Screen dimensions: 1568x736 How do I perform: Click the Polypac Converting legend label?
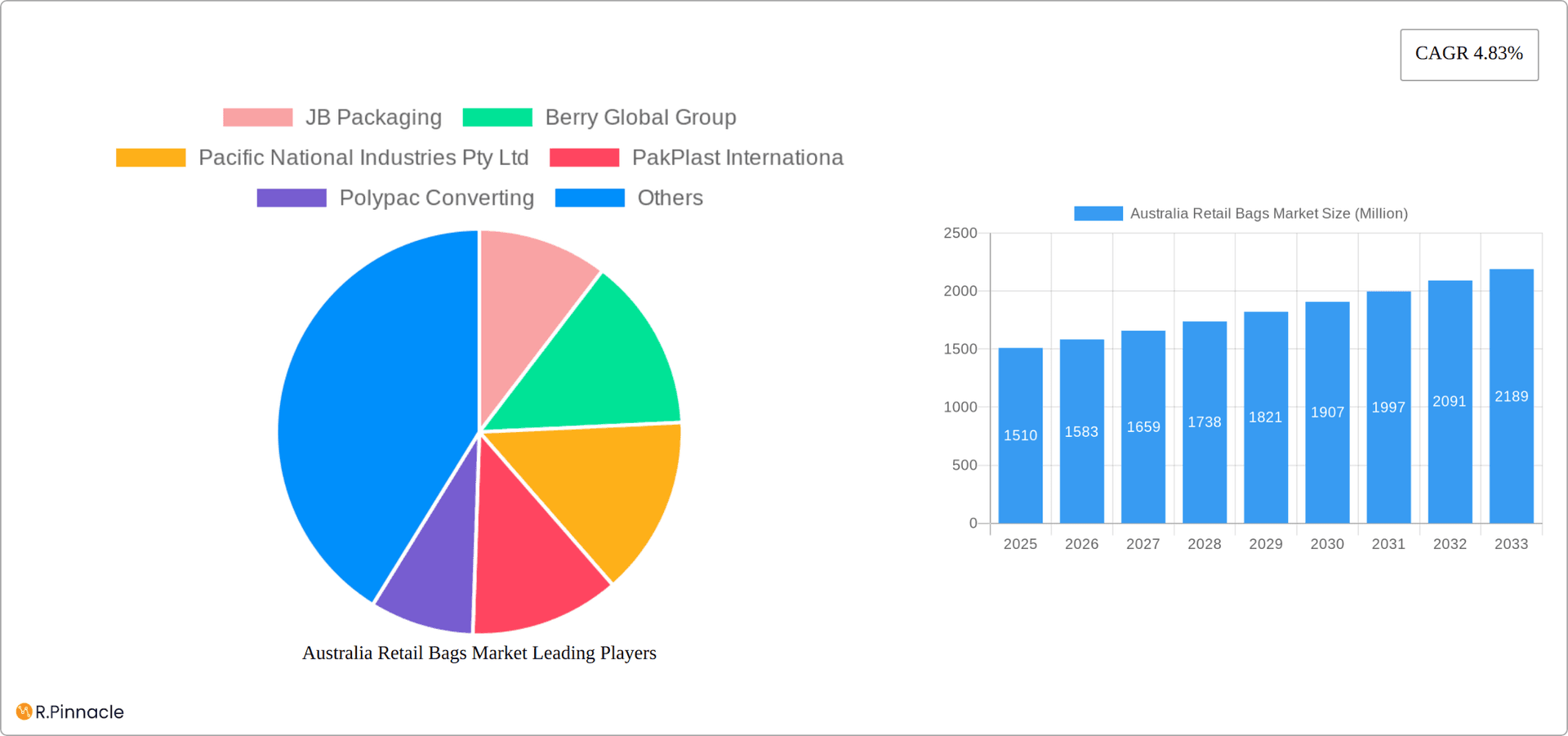435,198
